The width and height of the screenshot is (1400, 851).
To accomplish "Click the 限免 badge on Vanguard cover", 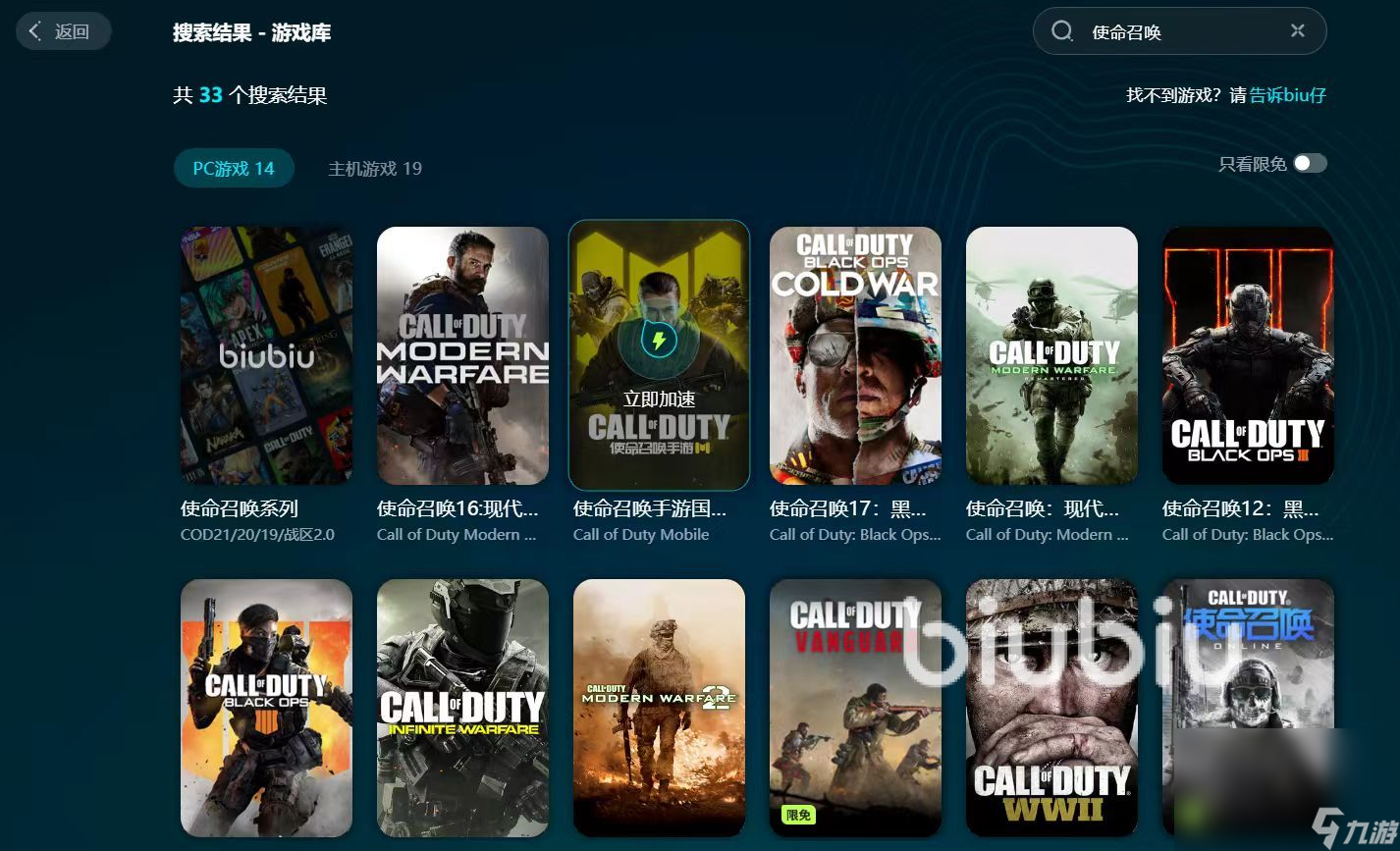I will coord(798,815).
